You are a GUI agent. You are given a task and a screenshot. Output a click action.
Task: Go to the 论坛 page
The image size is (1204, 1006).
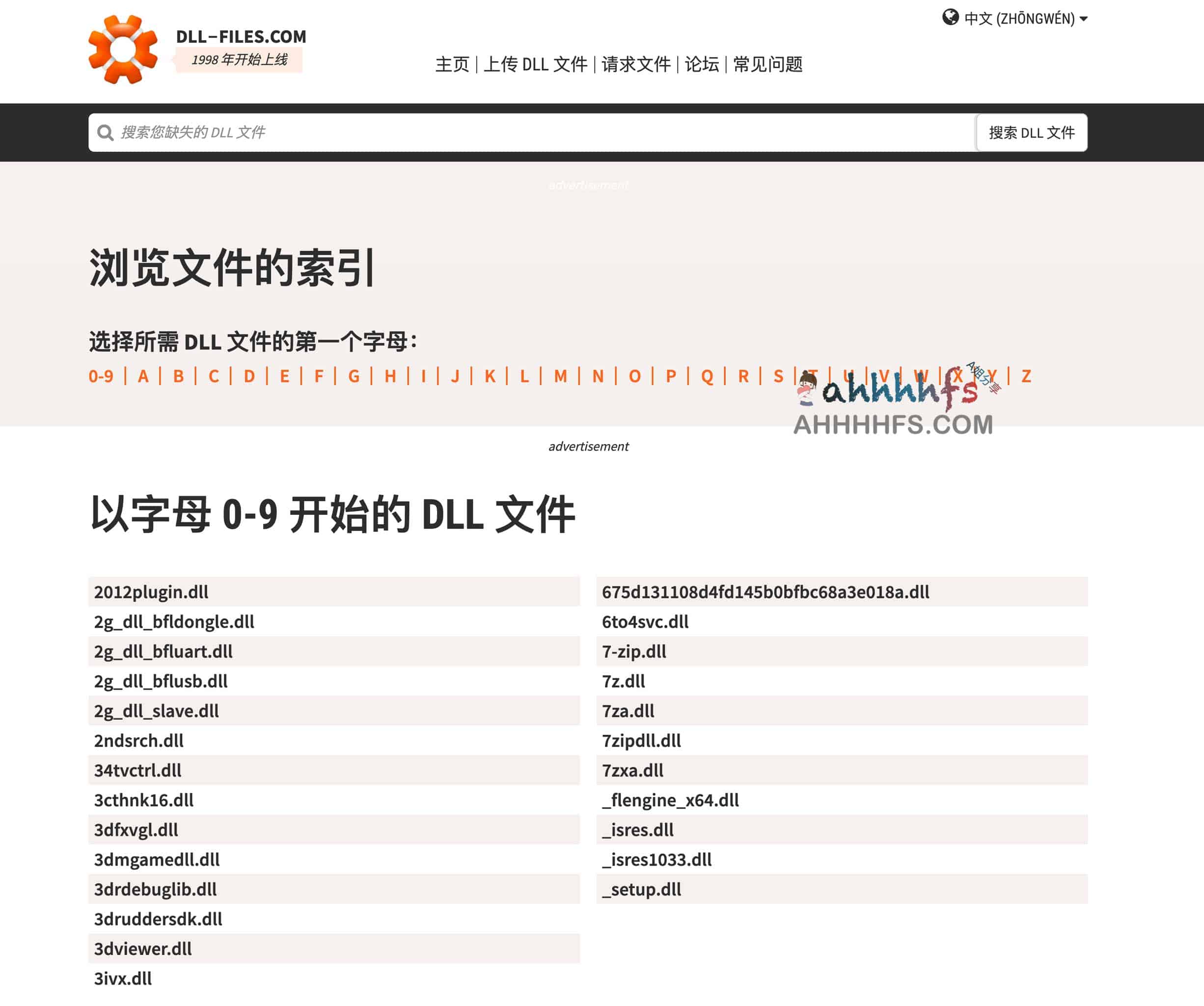(x=701, y=65)
